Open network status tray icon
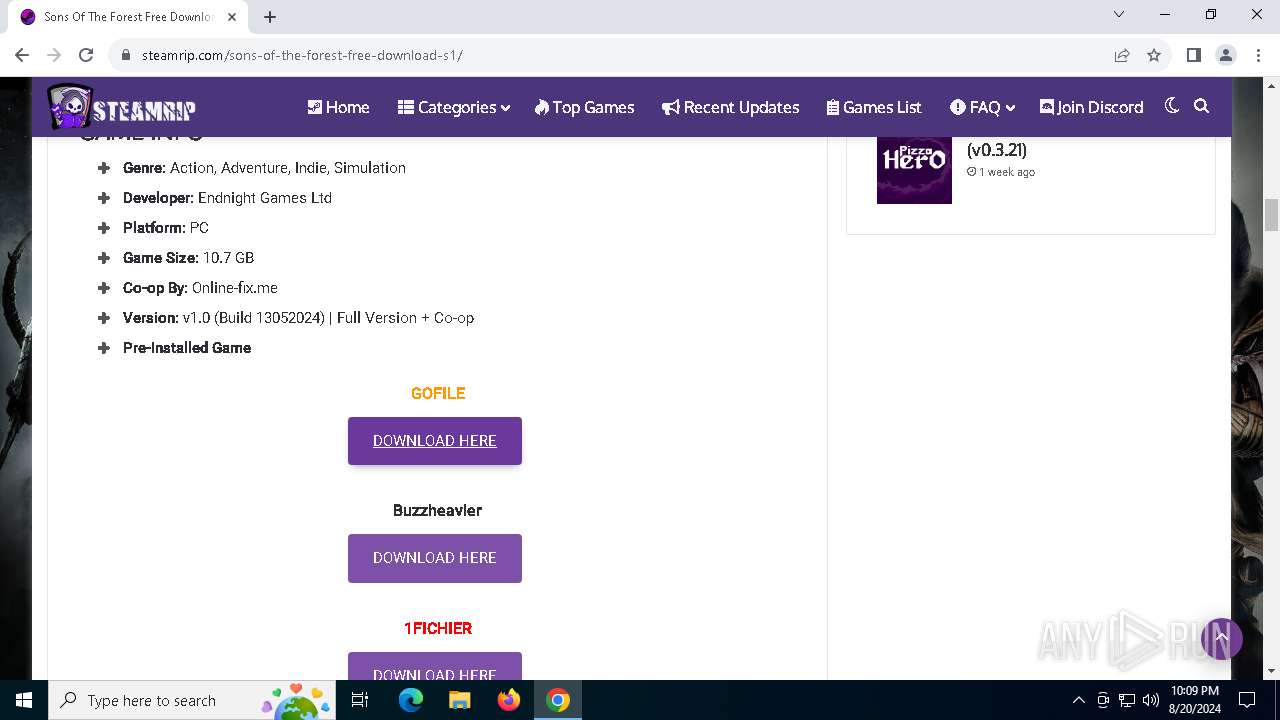 1127,700
